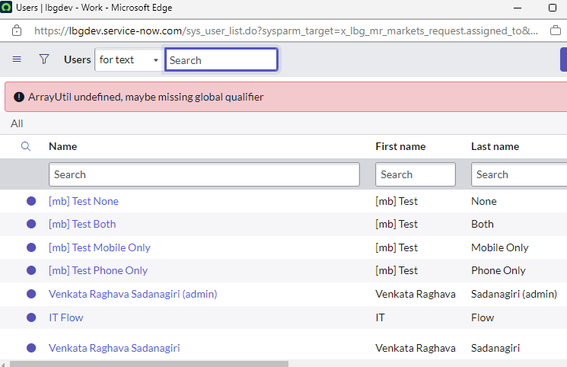Click 'Both' last name cell
Image resolution: width=567 pixels, height=367 pixels.
(482, 224)
